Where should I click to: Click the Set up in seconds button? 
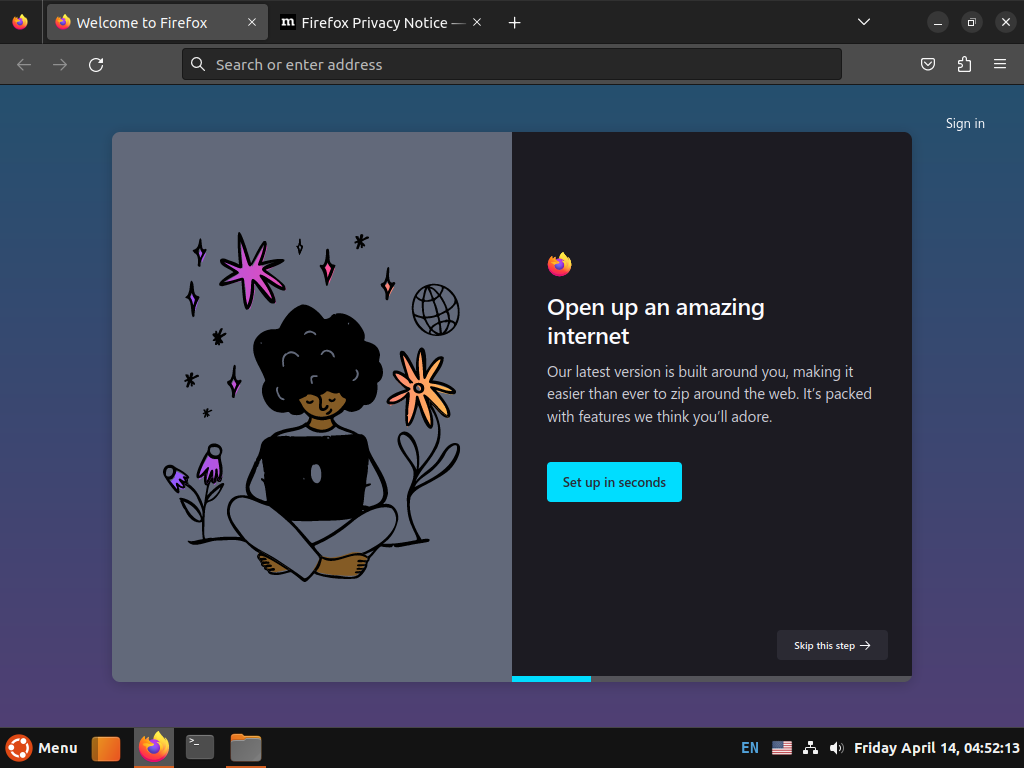pyautogui.click(x=615, y=482)
